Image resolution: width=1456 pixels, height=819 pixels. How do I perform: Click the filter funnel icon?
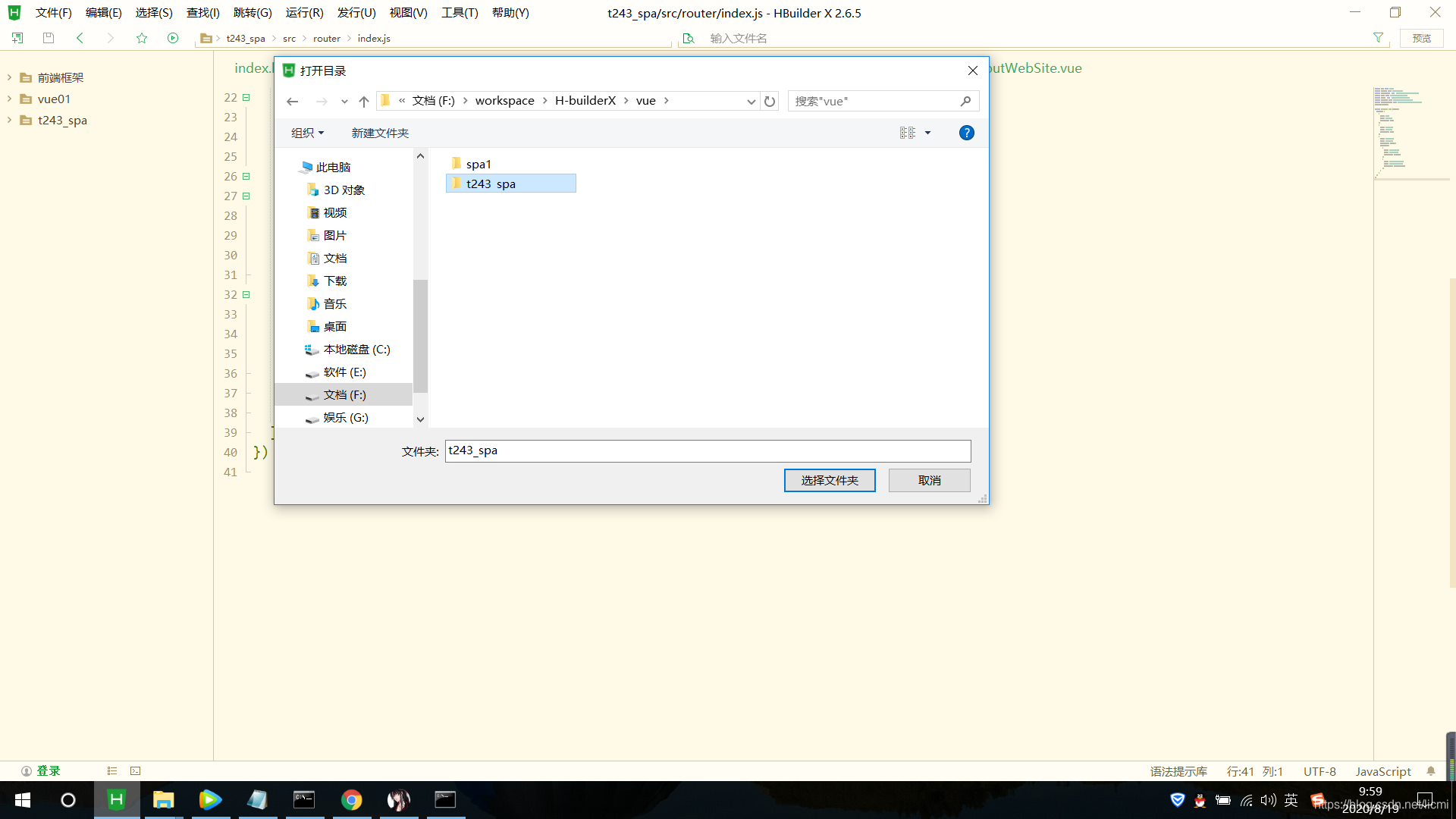pos(1378,38)
